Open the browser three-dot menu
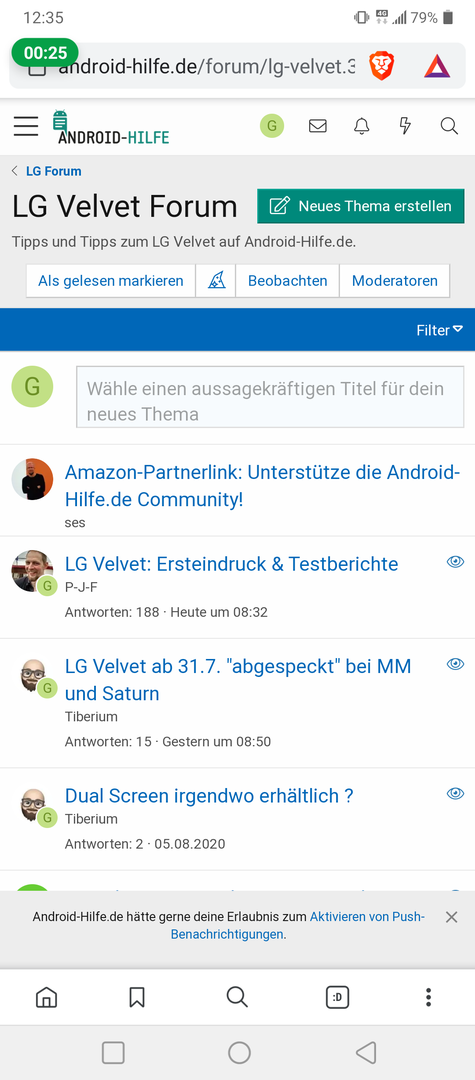 (x=428, y=997)
